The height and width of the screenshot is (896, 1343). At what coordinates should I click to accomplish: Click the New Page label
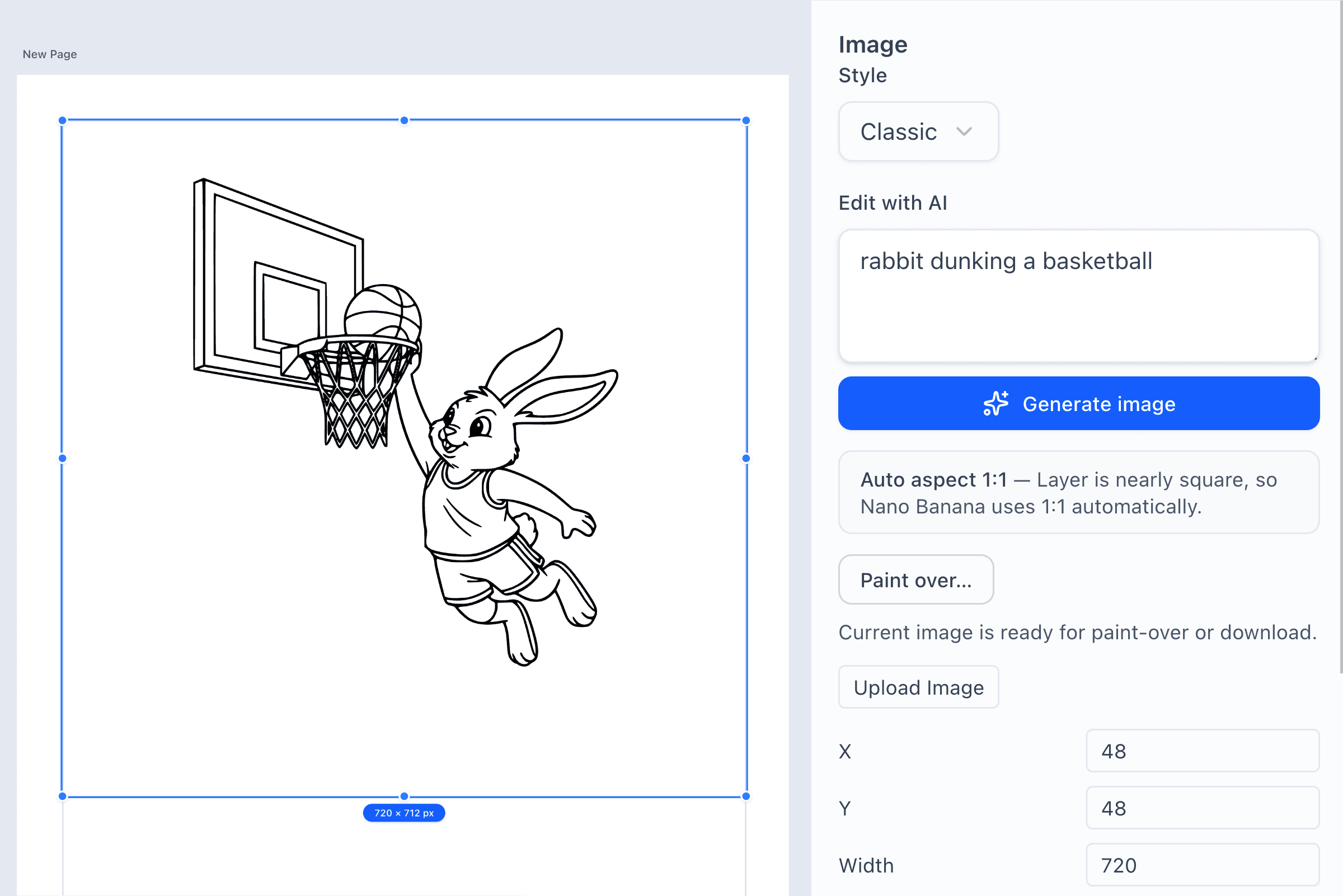click(x=49, y=54)
